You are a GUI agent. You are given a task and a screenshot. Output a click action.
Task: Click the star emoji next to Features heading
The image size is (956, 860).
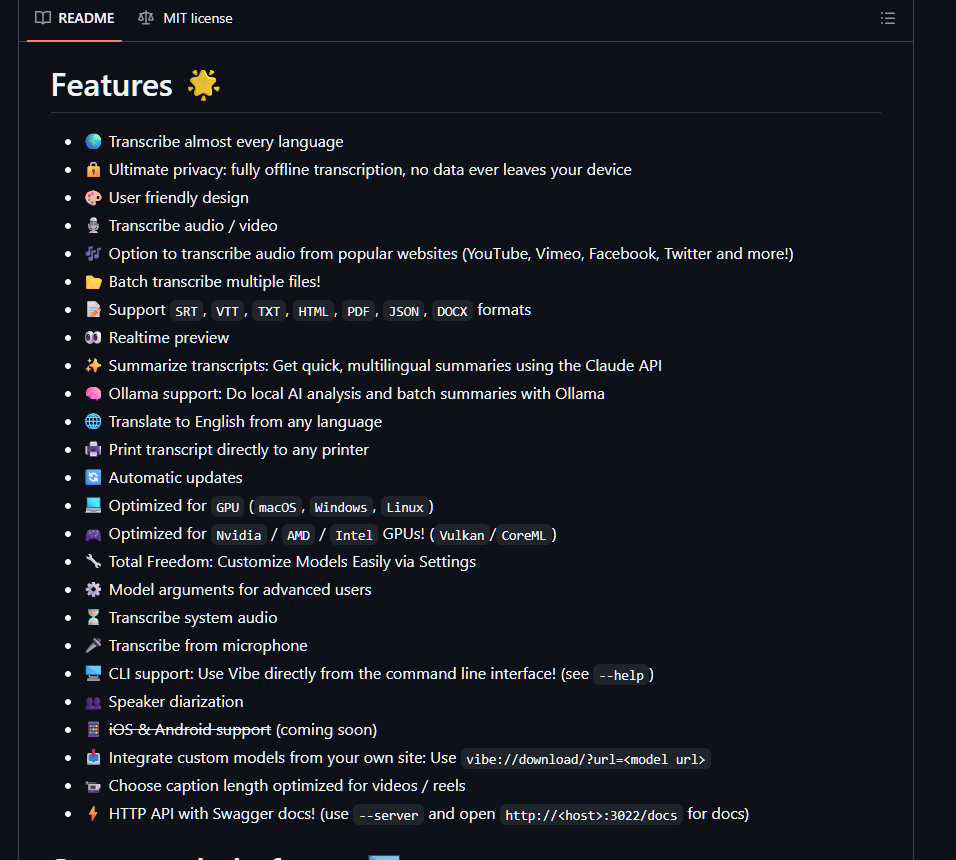204,85
